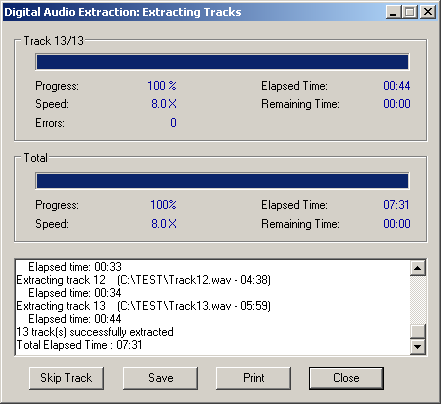Viewport: 441px width, 404px height.
Task: Click the Total Progress value 100%
Action: [163, 205]
